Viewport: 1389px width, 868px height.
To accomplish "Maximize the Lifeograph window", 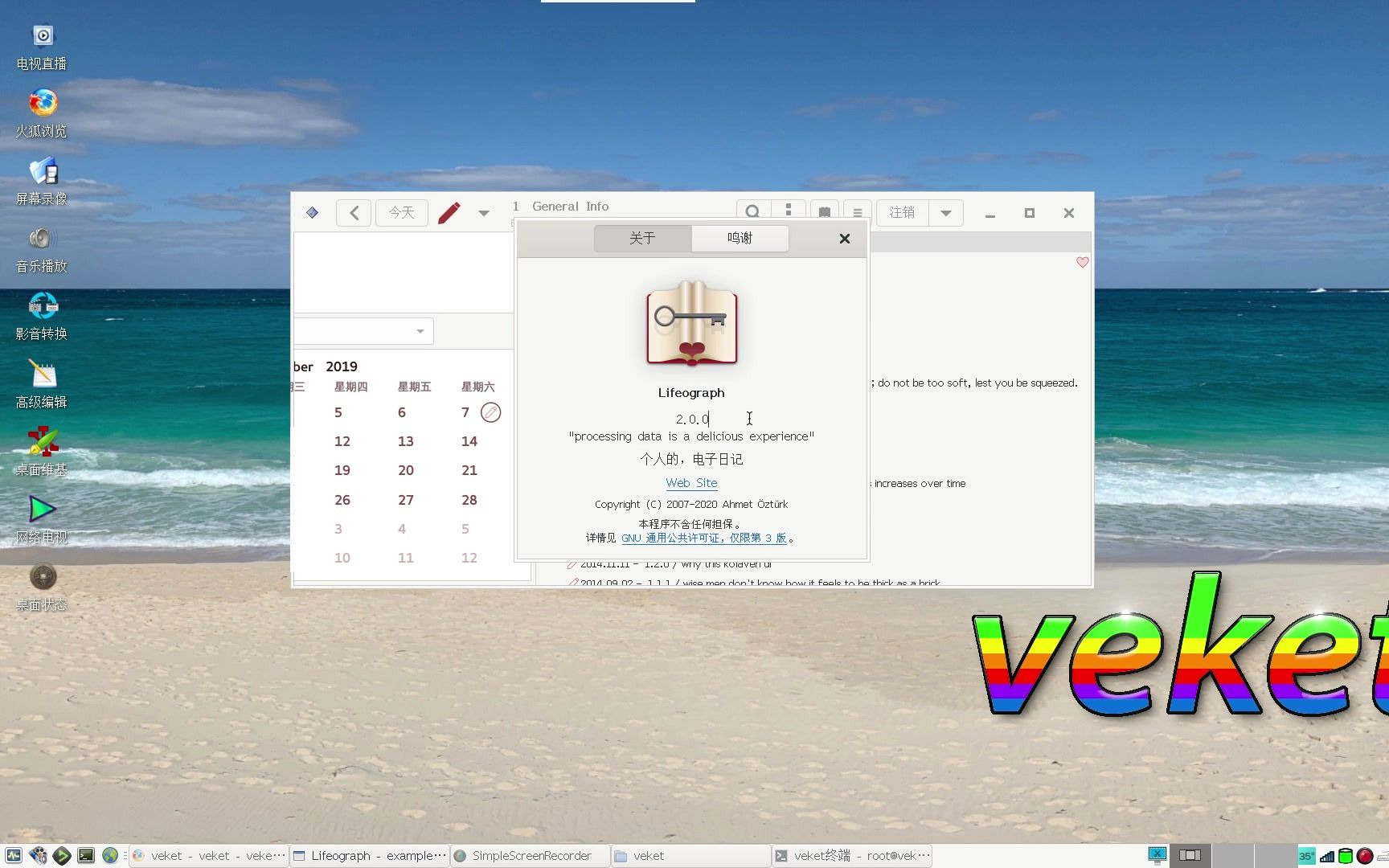I will tap(1030, 213).
